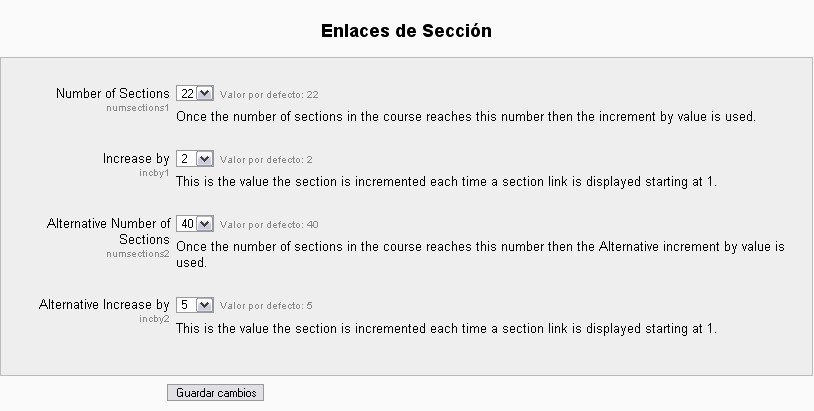This screenshot has height=411, width=814.
Task: Expand the Alternative Increase by dropdown
Action: [x=195, y=305]
